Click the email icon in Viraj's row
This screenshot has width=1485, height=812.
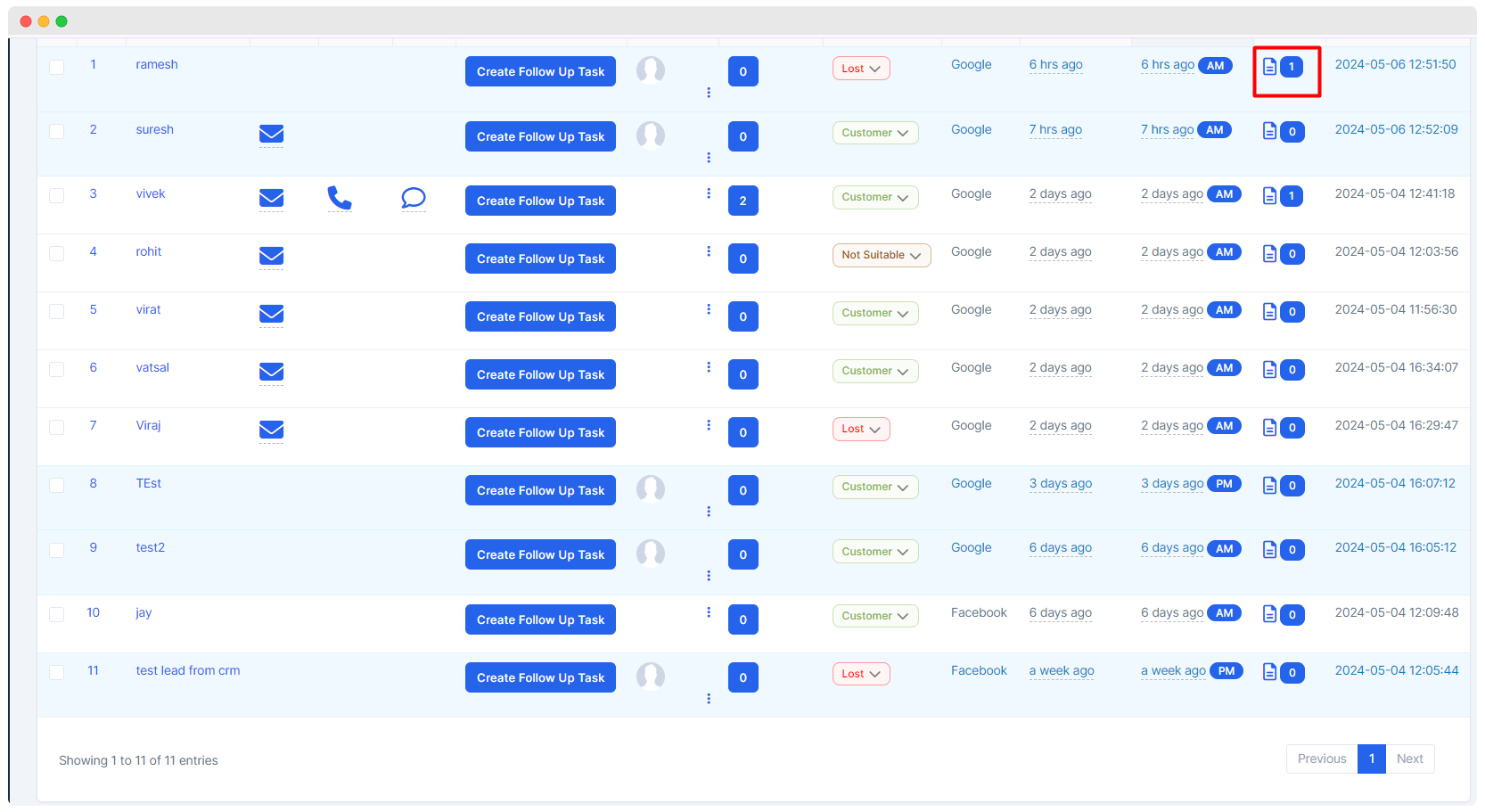point(271,430)
